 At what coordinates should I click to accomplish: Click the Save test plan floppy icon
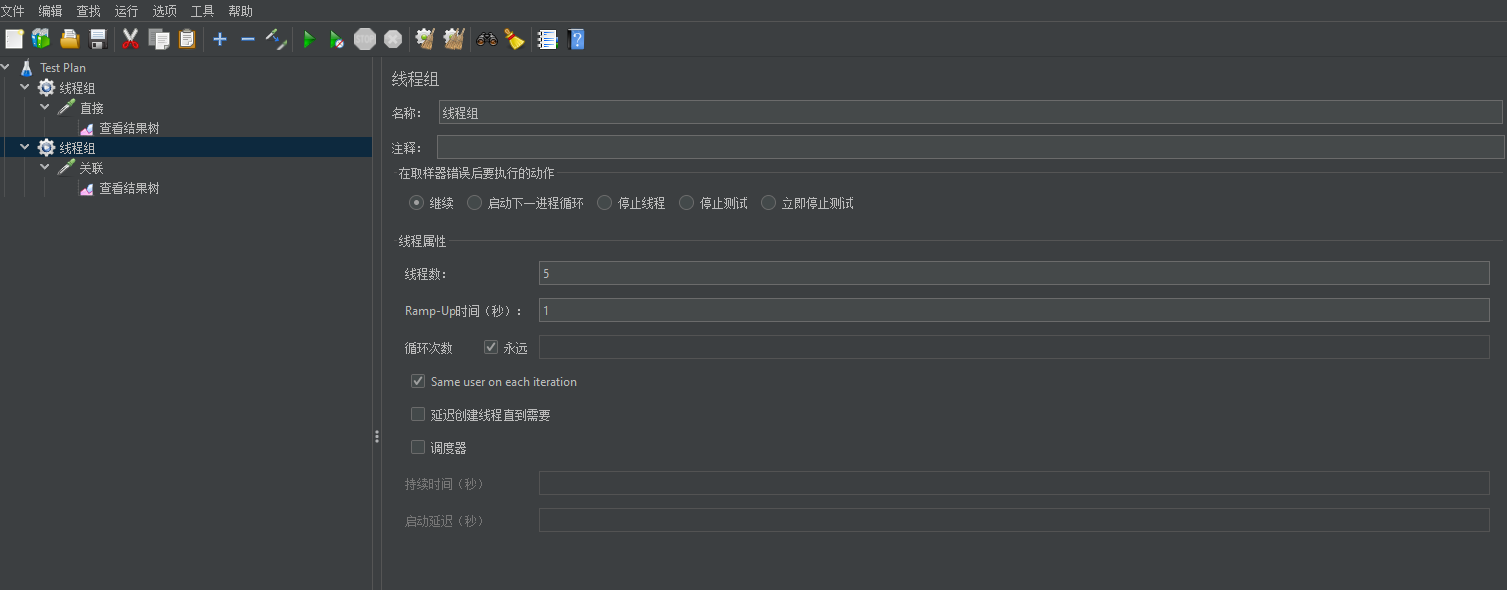[98, 39]
